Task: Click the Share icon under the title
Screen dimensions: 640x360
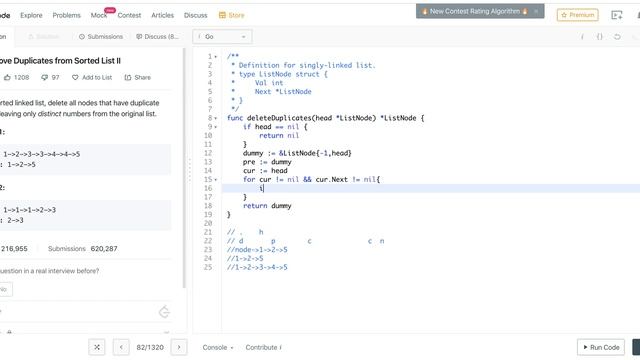Action: click(128, 77)
